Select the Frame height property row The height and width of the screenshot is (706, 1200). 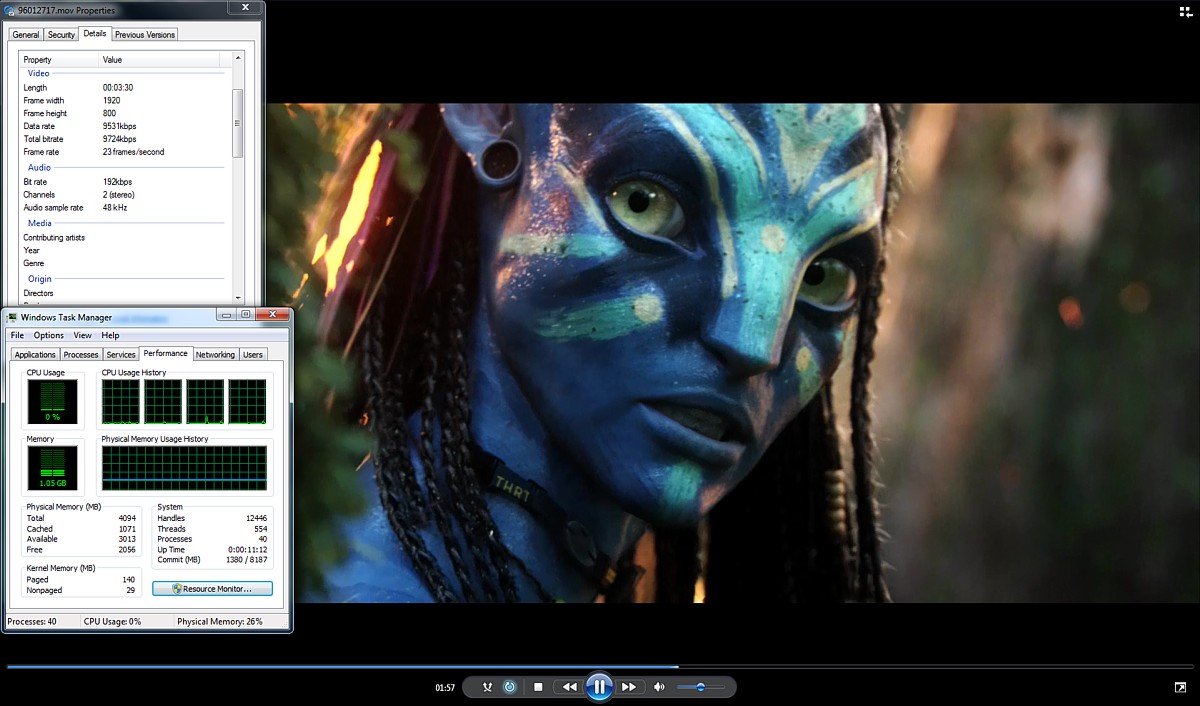[x=126, y=113]
